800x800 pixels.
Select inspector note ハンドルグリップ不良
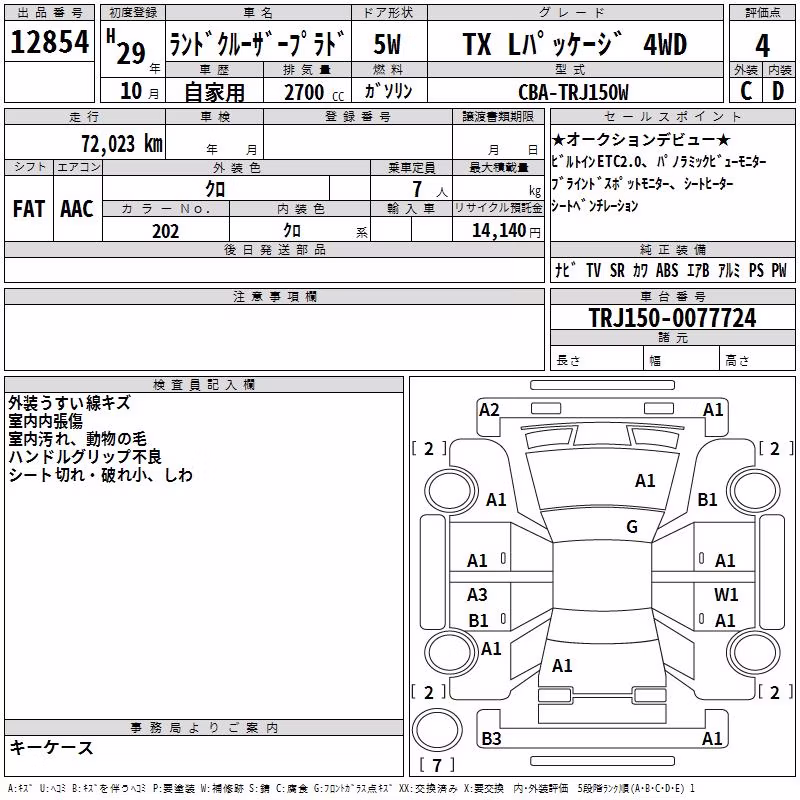[85, 457]
